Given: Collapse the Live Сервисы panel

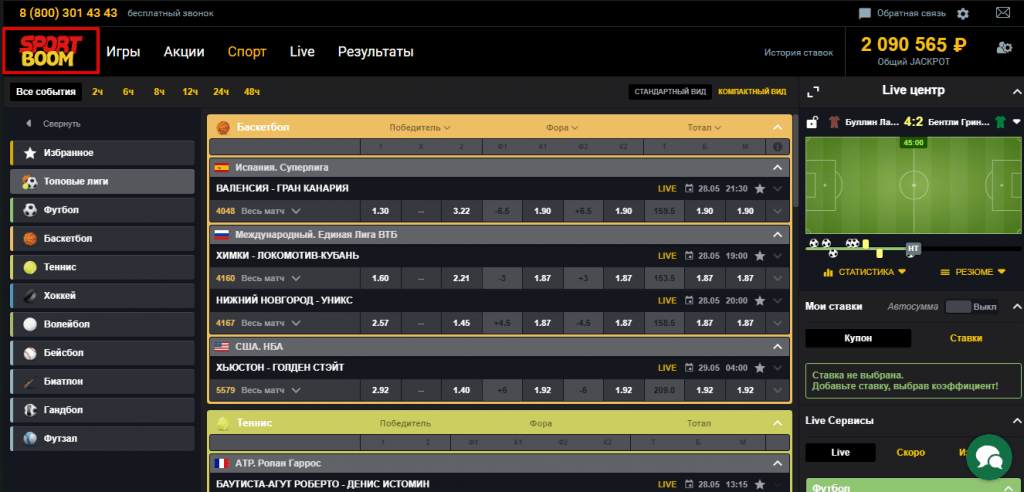Looking at the screenshot, I should [x=1016, y=421].
